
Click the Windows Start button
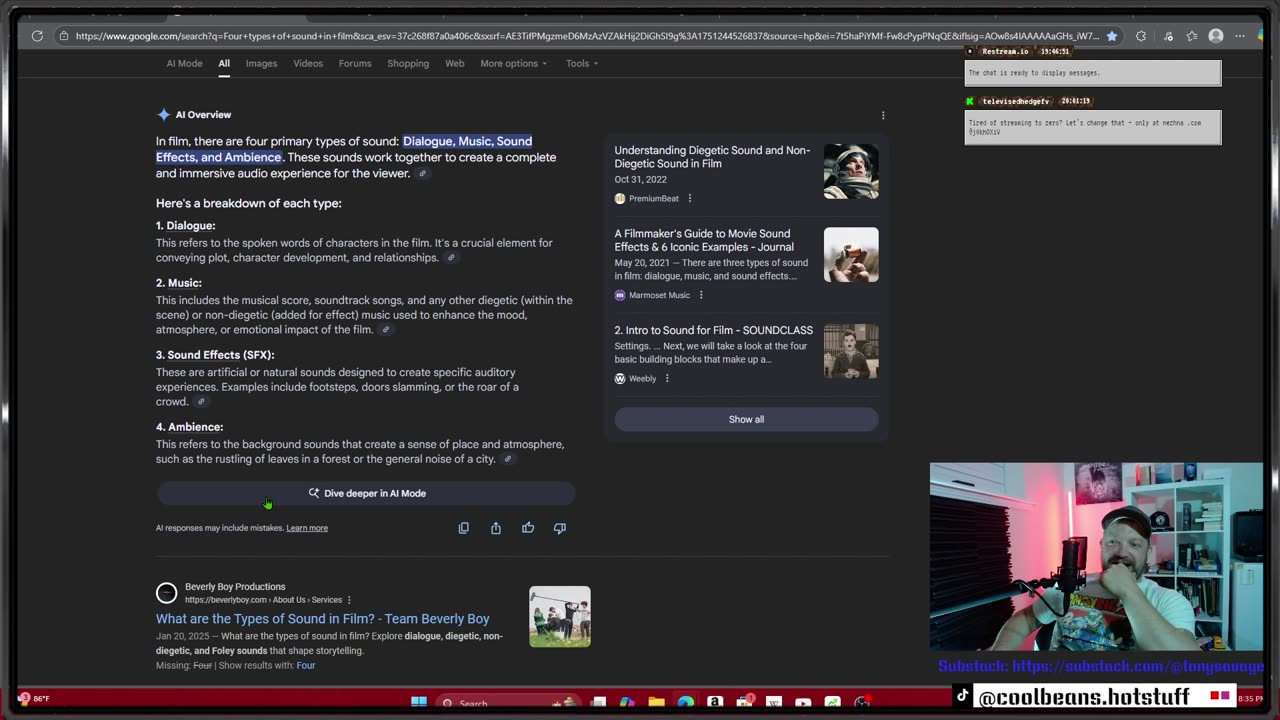coord(419,703)
